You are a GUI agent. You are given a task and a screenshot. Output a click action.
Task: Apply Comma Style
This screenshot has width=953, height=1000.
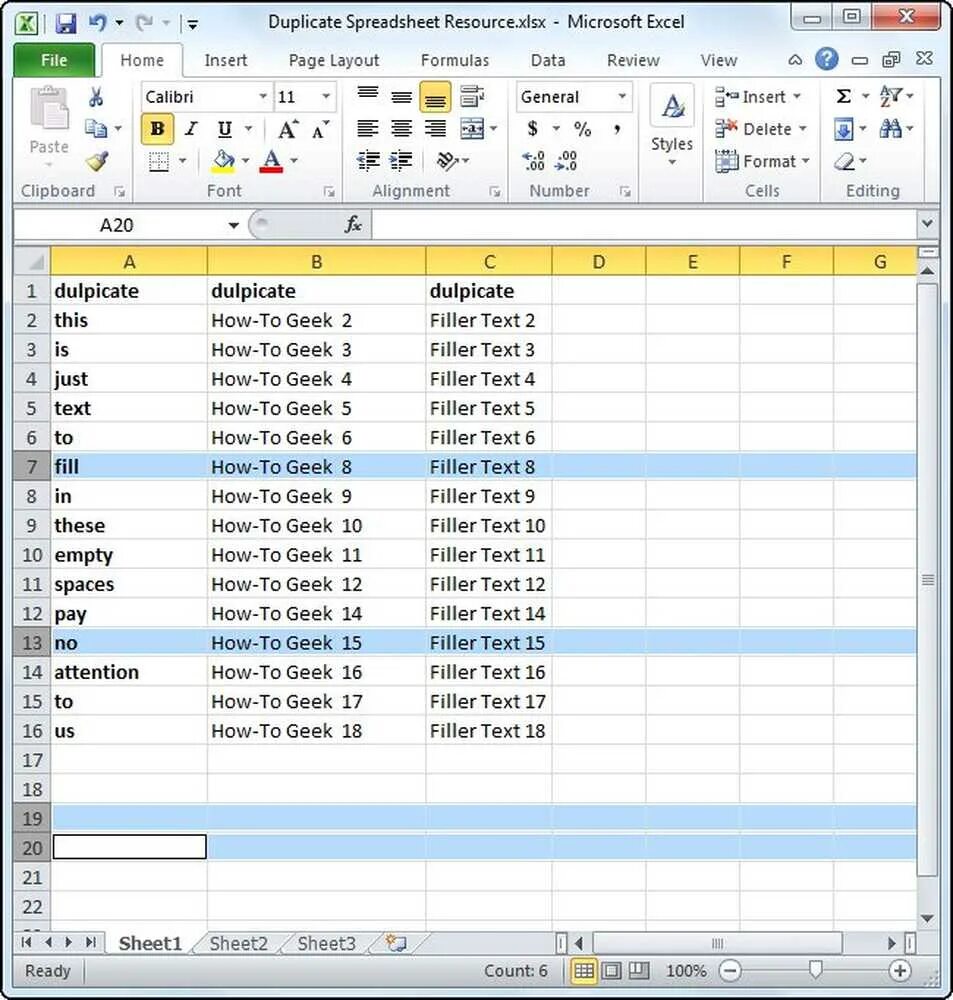617,129
